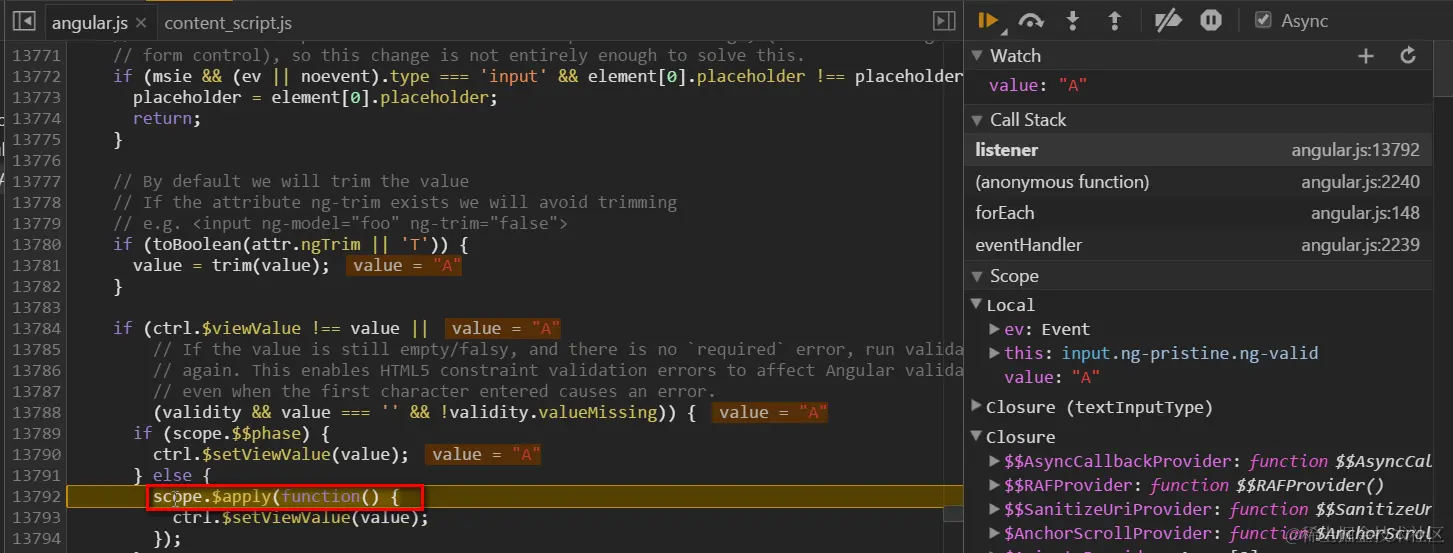
Task: Expand this: input.ng-pristine.ng-valid
Action: click(x=994, y=352)
